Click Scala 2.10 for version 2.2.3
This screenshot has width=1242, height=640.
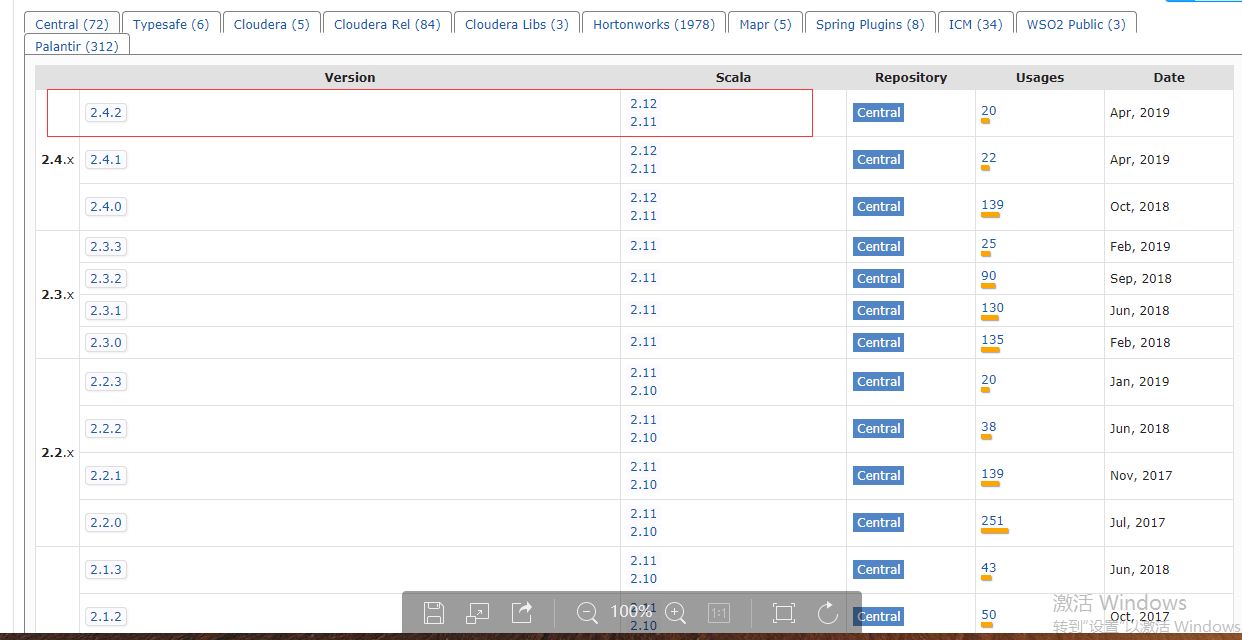point(643,391)
